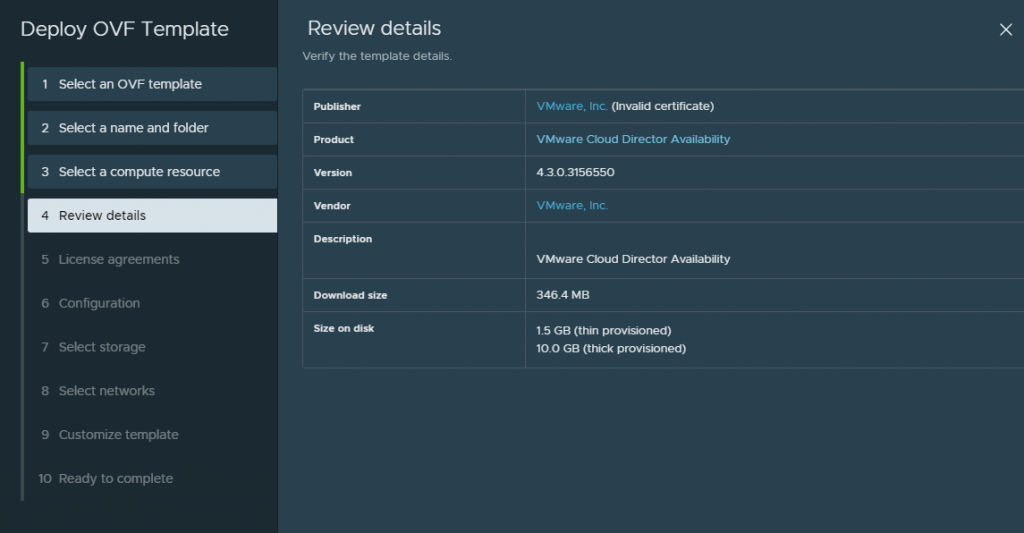This screenshot has height=533, width=1024.
Task: Open the VMware Cloud Director Availability product link
Action: pos(633,139)
